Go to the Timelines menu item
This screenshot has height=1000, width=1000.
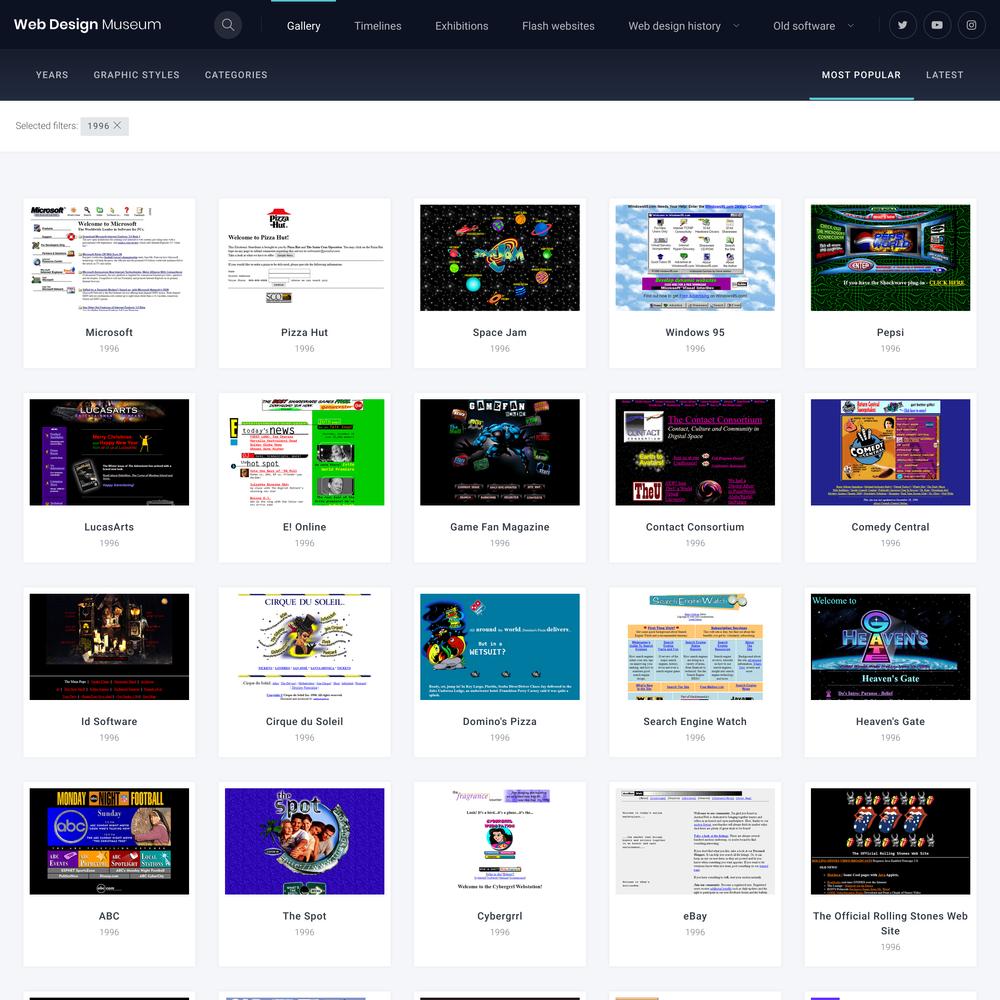377,26
